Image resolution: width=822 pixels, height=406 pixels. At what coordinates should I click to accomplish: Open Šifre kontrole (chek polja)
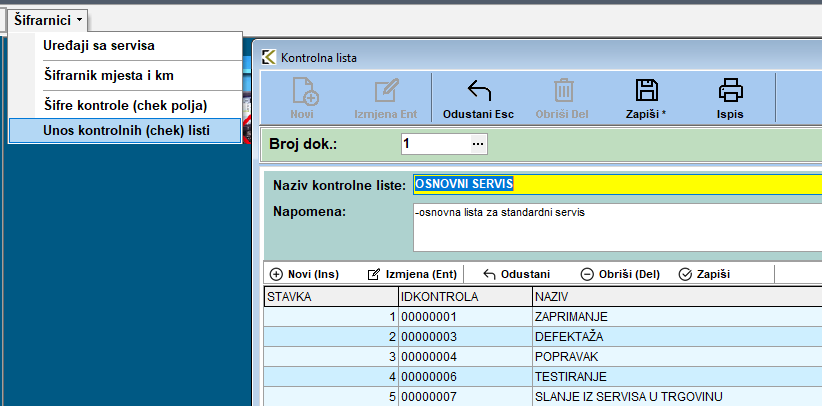(125, 105)
